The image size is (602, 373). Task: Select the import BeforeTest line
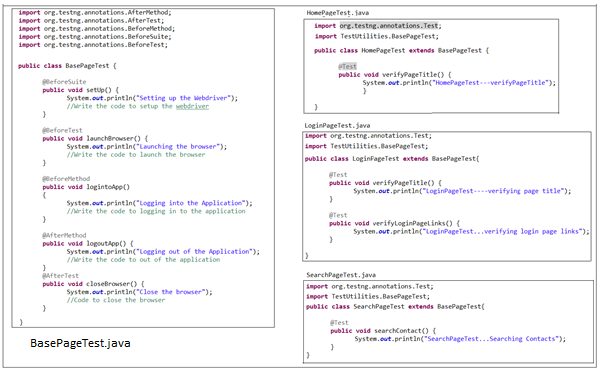pos(93,45)
